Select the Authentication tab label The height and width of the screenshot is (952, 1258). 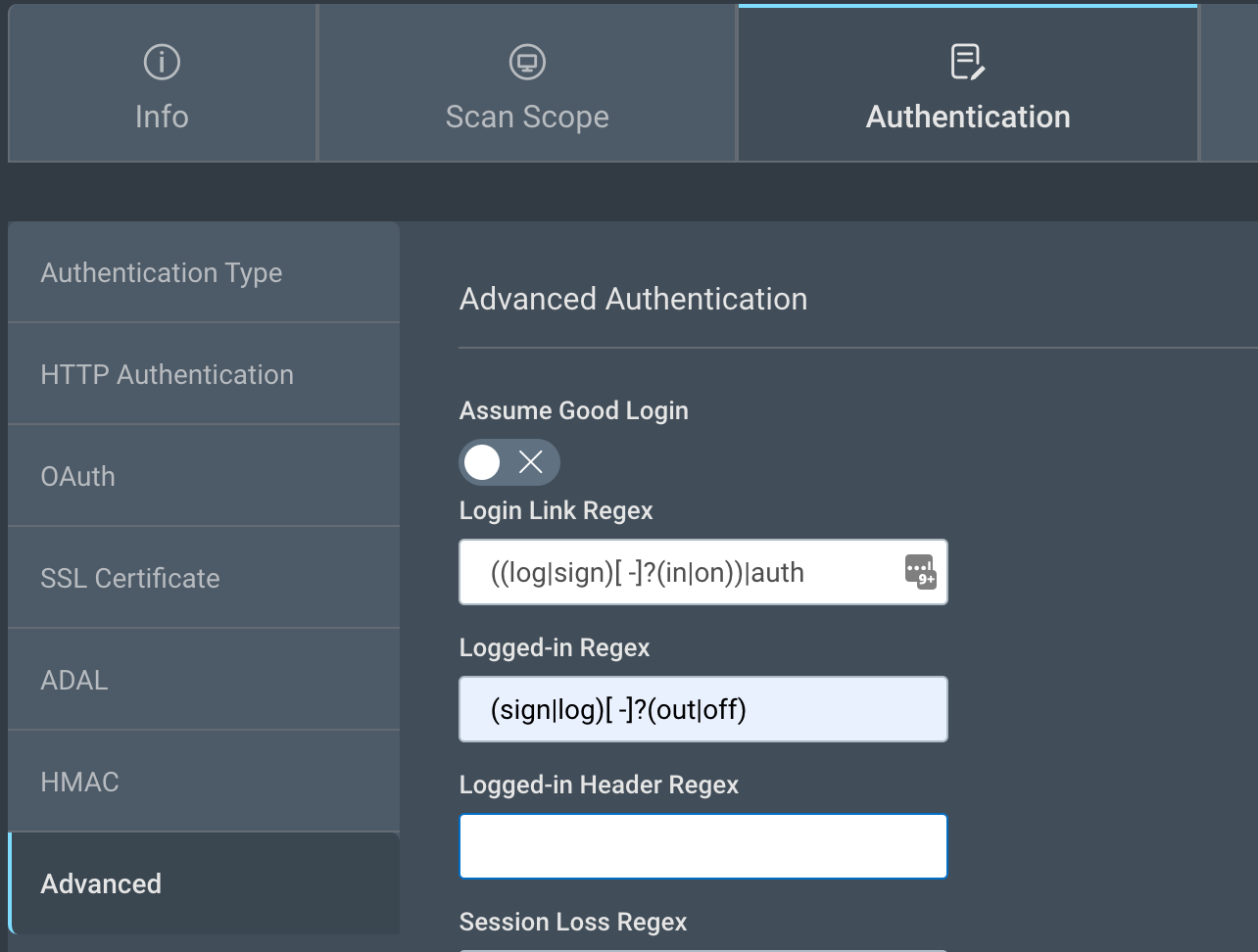(x=968, y=117)
